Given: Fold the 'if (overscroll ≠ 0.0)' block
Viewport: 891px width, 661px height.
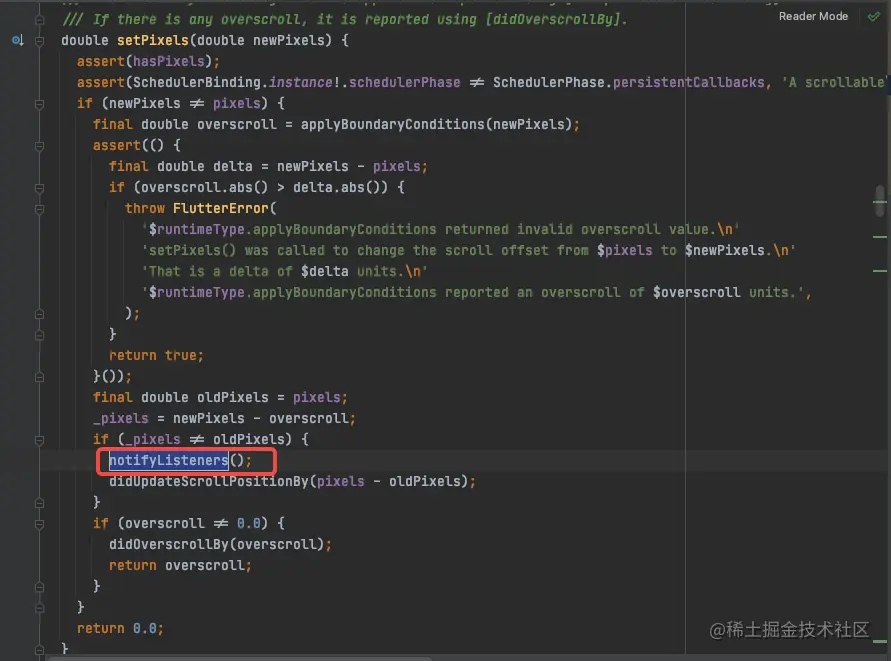Looking at the screenshot, I should [39, 524].
